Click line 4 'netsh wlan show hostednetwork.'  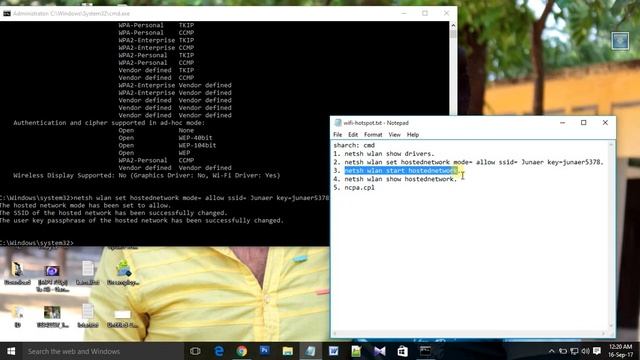[x=395, y=179]
